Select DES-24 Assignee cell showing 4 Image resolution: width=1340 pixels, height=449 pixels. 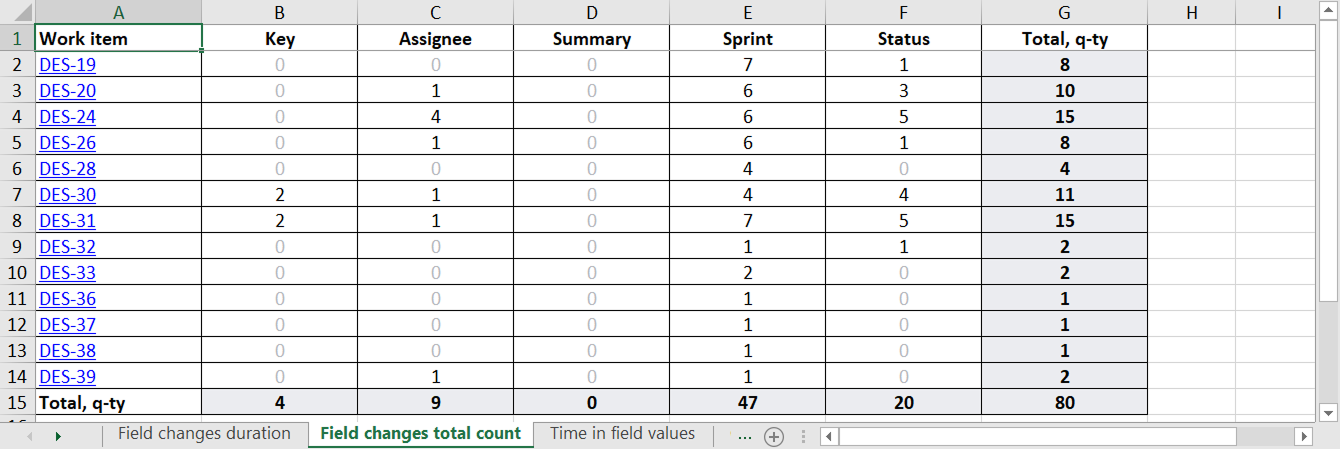pyautogui.click(x=435, y=117)
